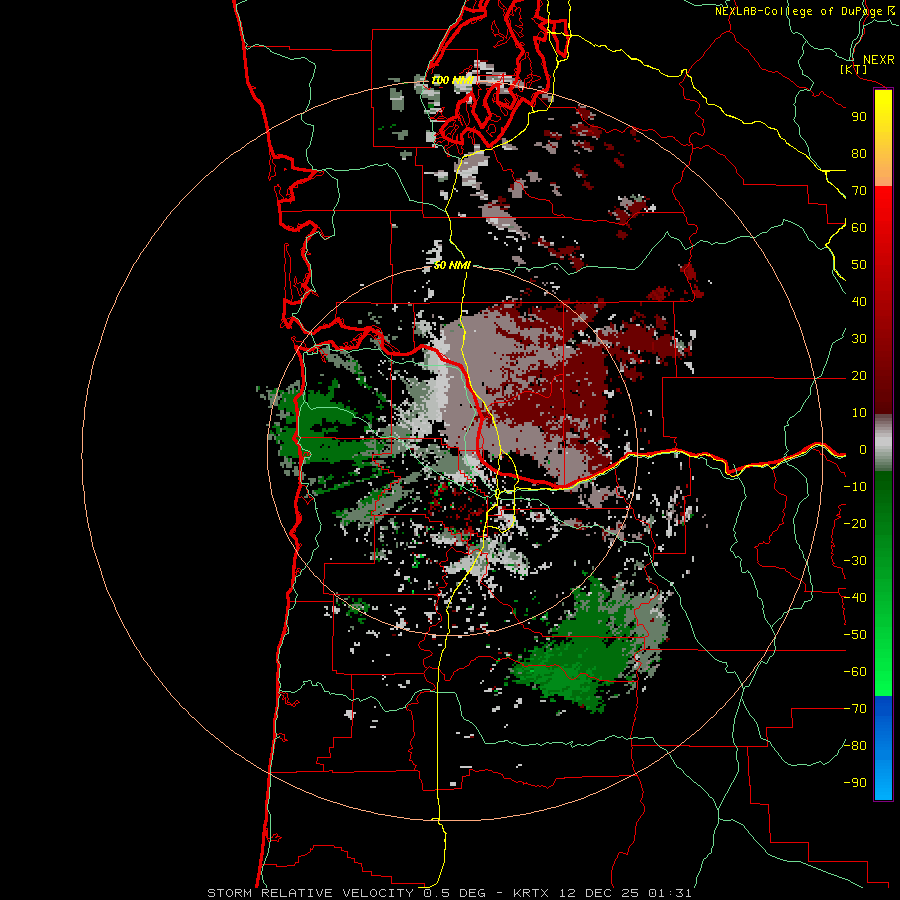Click the -20 value on the velocity scale
The image size is (900, 900).
point(855,524)
